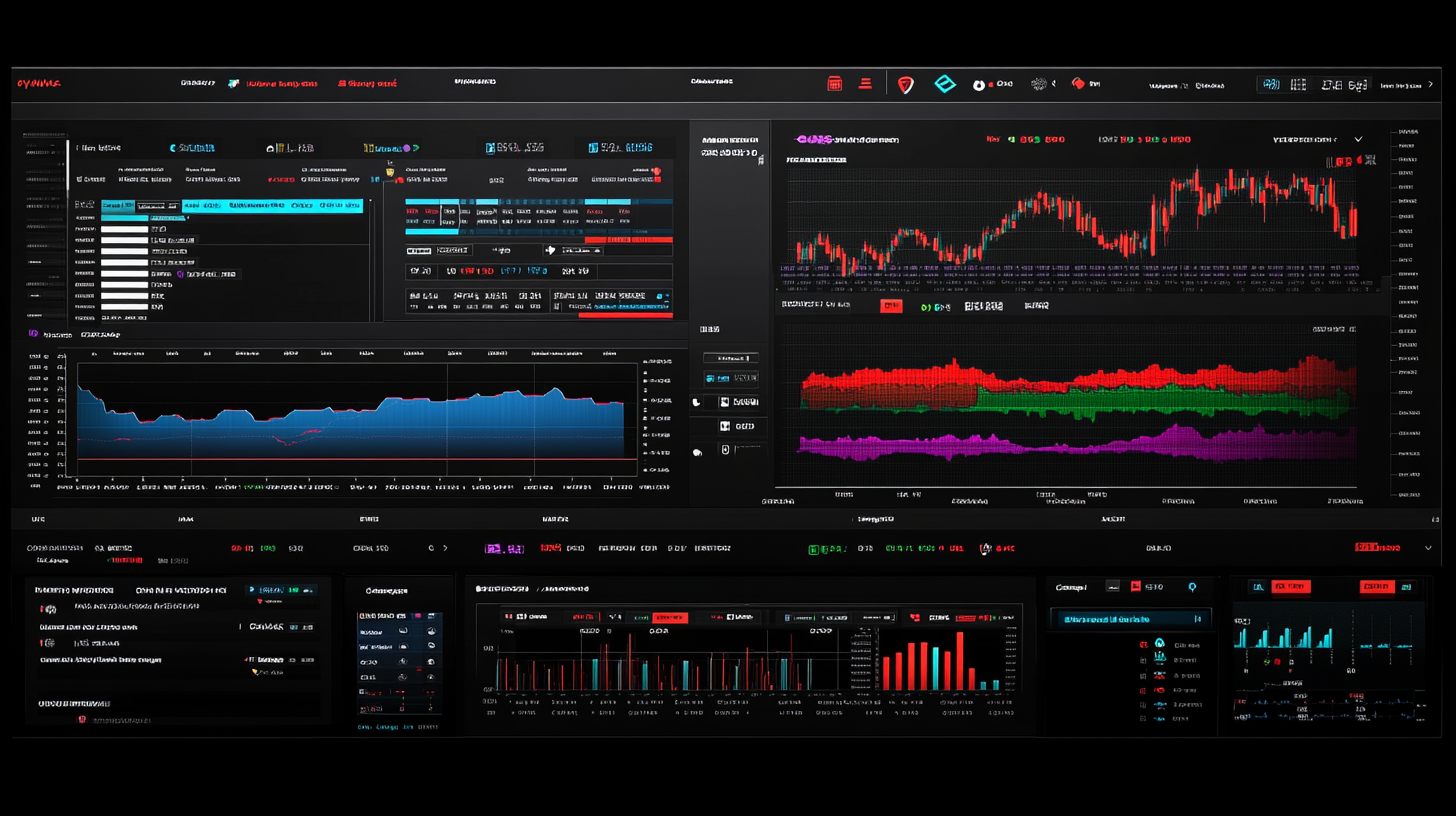1456x816 pixels.
Task: Click the highlighted search field in the bottom-right panel
Action: coord(1130,619)
